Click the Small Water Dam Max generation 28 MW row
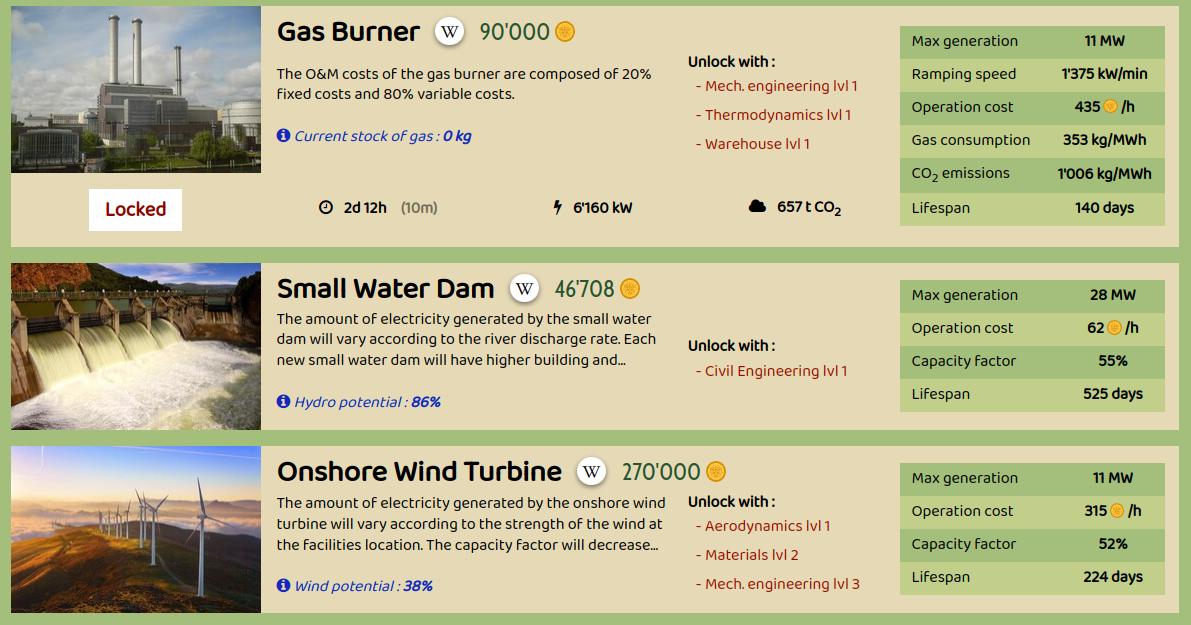 coord(1032,295)
